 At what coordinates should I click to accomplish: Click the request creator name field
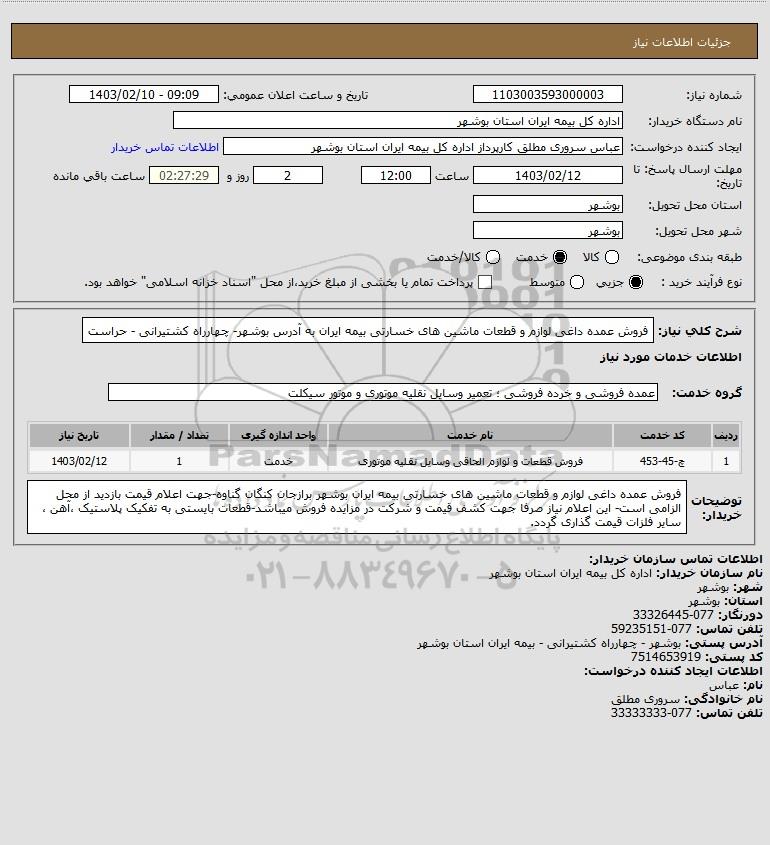[422, 147]
